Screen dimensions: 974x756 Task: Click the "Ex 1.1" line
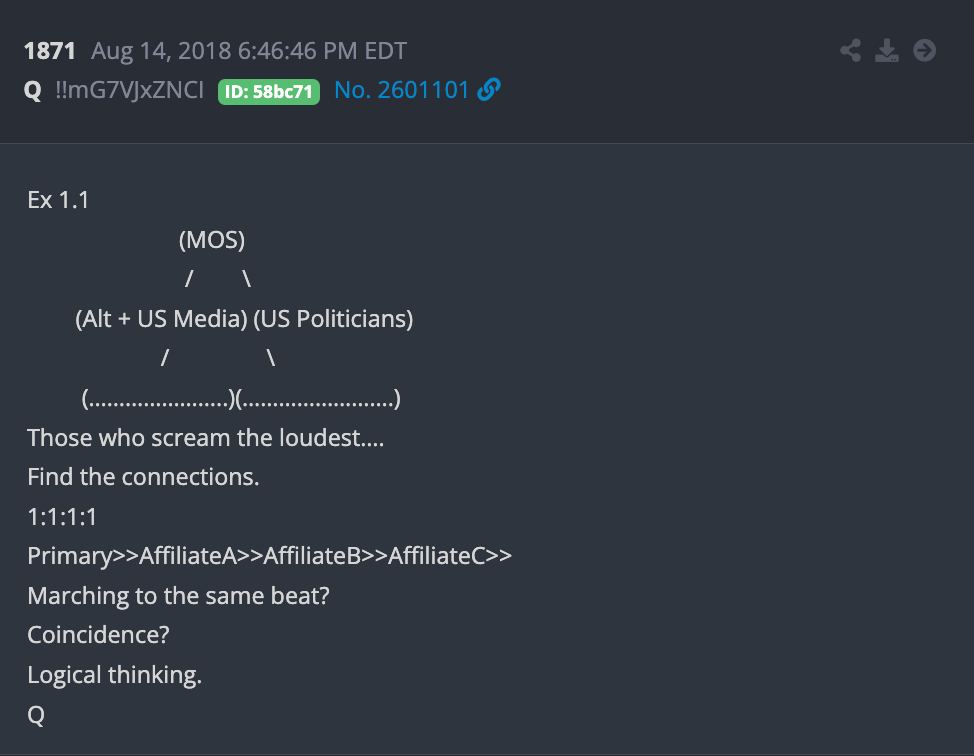pos(58,200)
